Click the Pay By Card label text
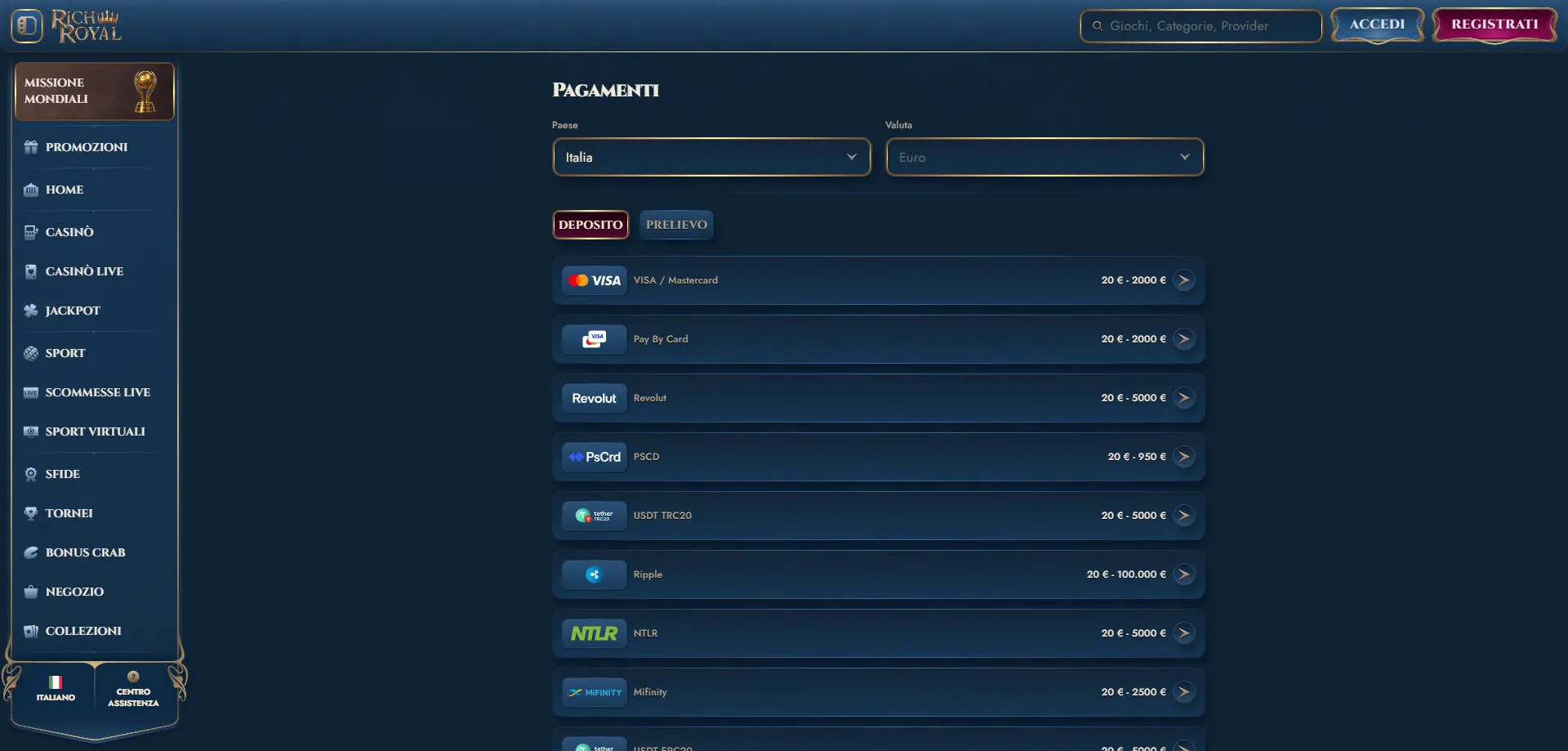 coord(661,339)
